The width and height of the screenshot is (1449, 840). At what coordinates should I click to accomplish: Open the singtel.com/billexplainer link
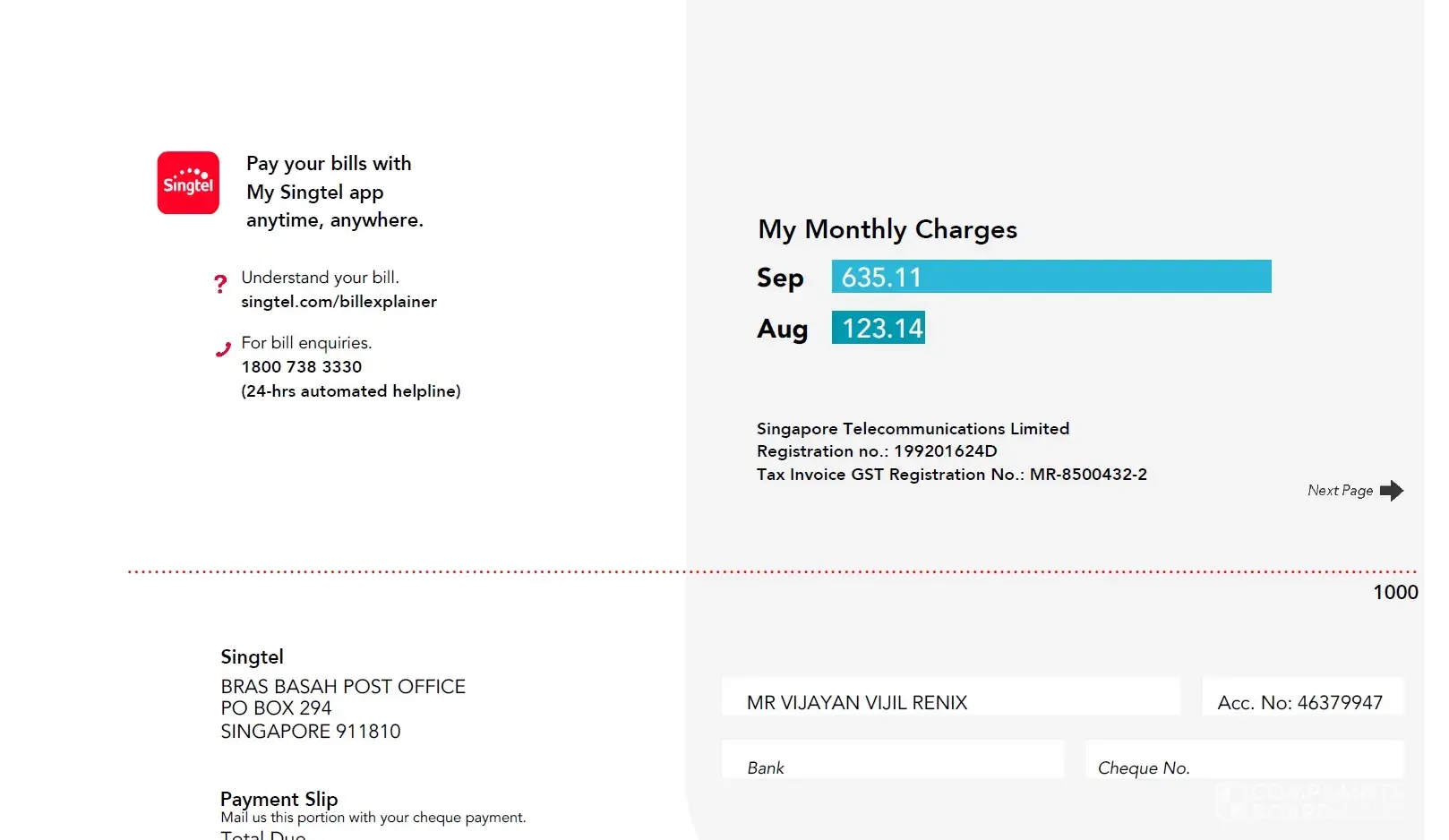click(x=339, y=302)
